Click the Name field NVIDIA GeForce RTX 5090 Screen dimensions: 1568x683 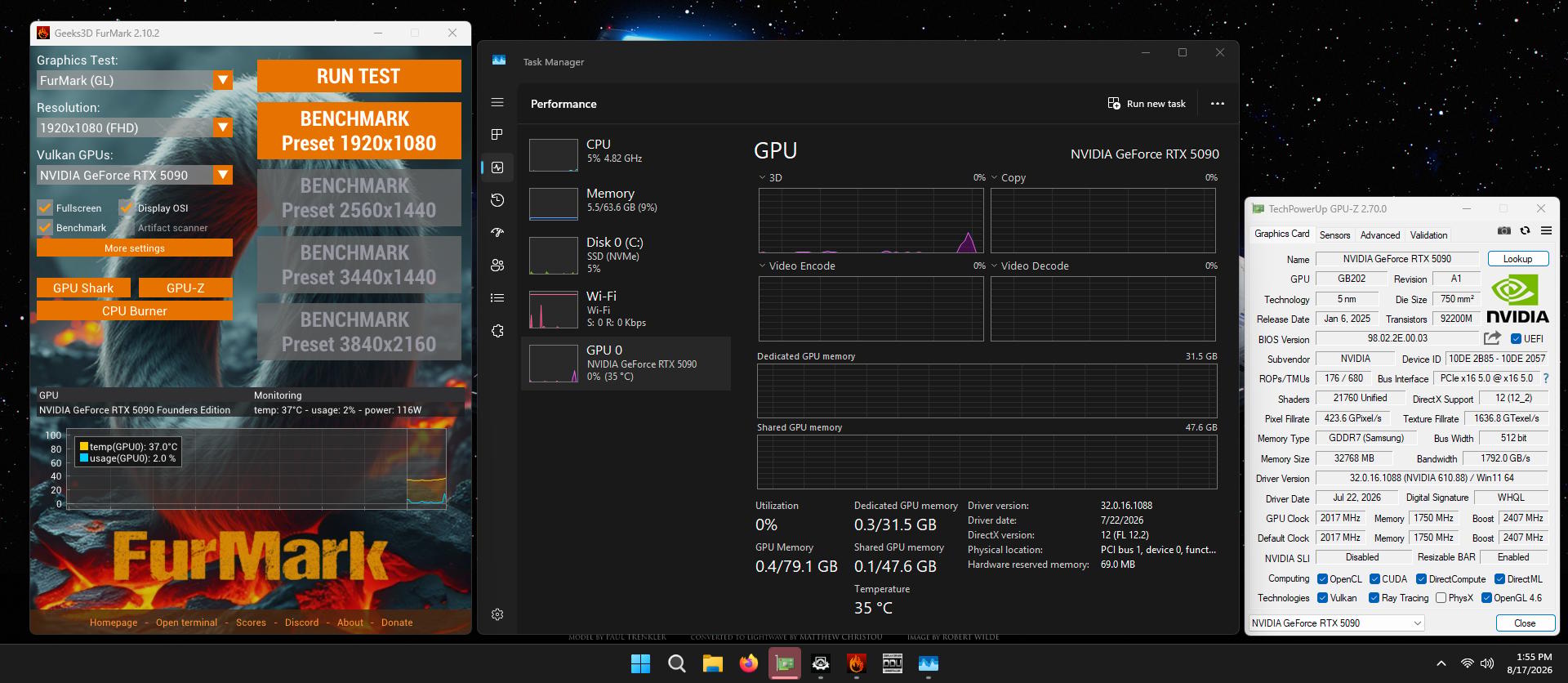point(1396,259)
